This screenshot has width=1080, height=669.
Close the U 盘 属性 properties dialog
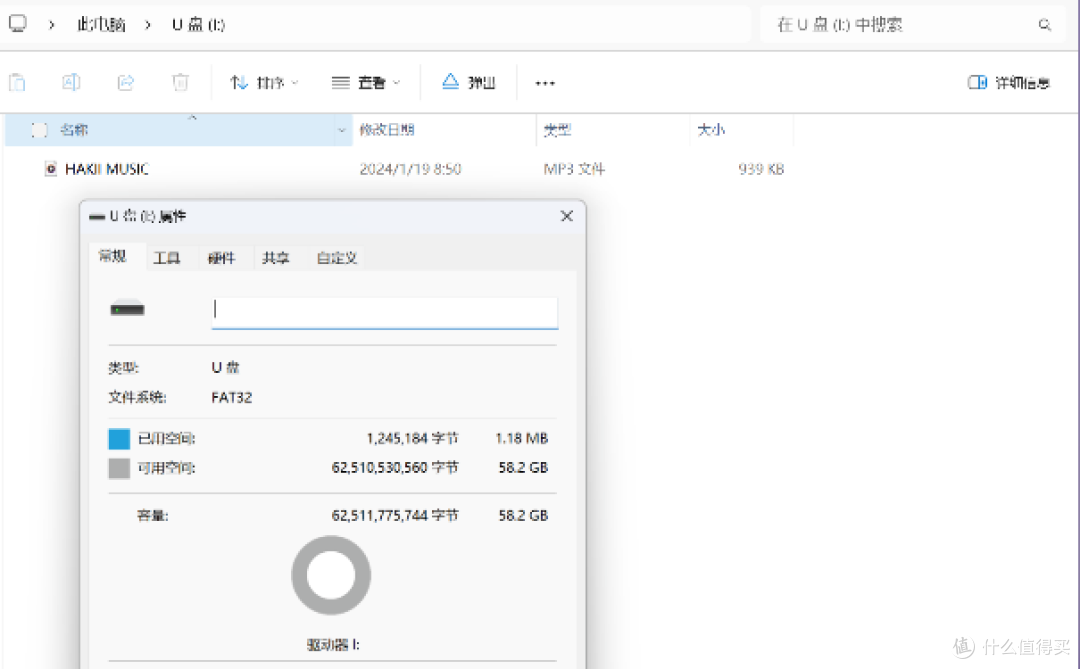[567, 216]
